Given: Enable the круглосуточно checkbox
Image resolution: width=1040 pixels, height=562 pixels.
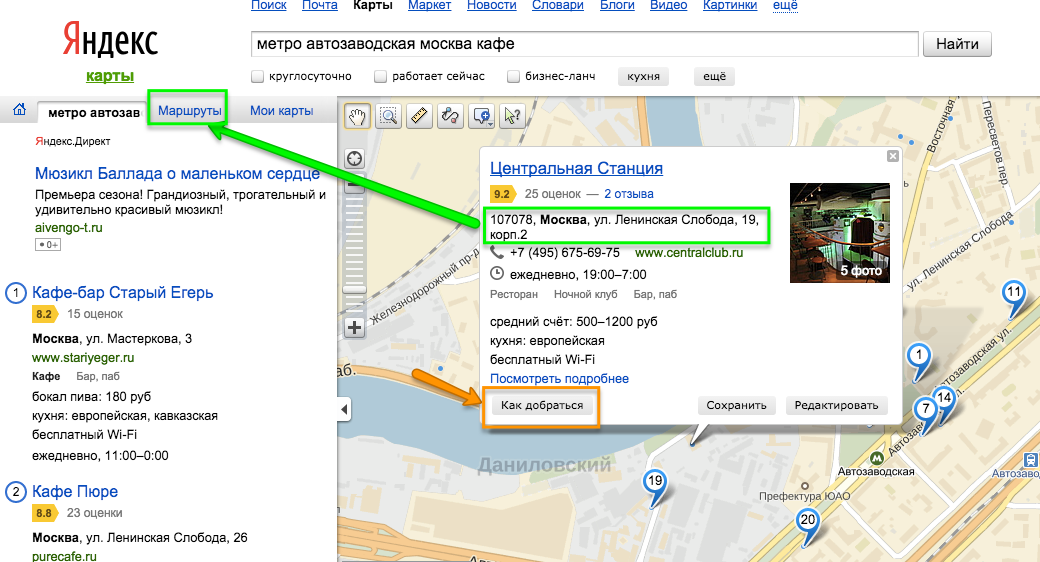Looking at the screenshot, I should [258, 76].
